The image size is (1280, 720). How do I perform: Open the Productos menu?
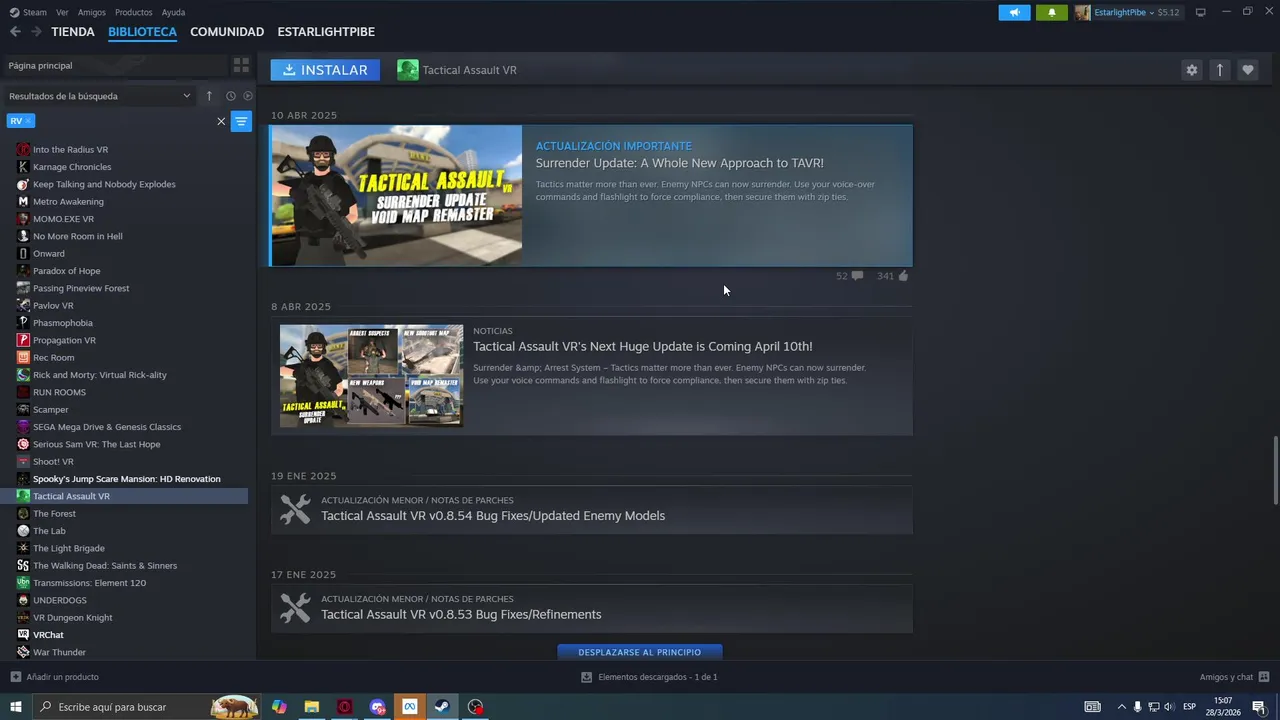coord(134,12)
